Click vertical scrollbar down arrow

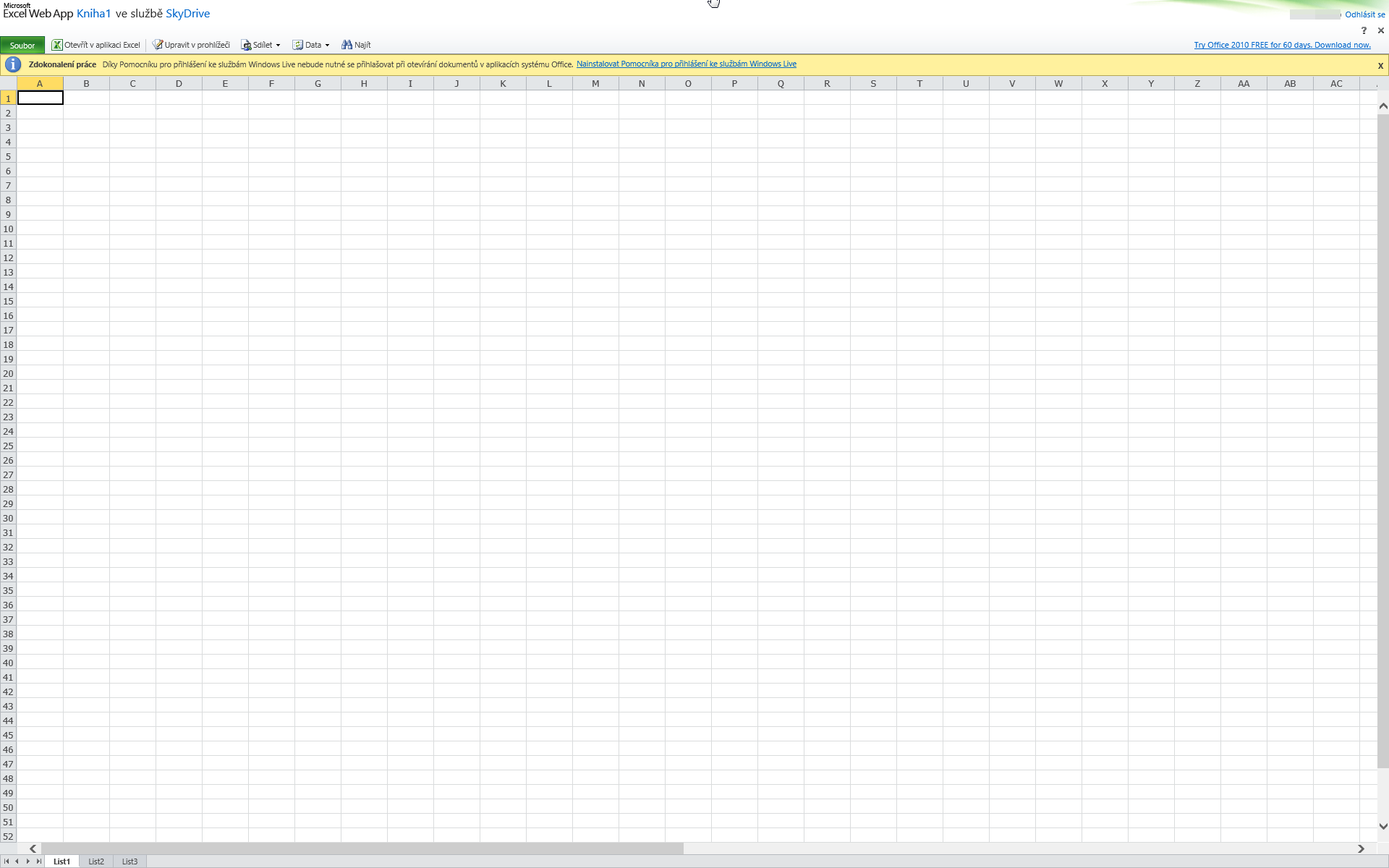[1383, 826]
